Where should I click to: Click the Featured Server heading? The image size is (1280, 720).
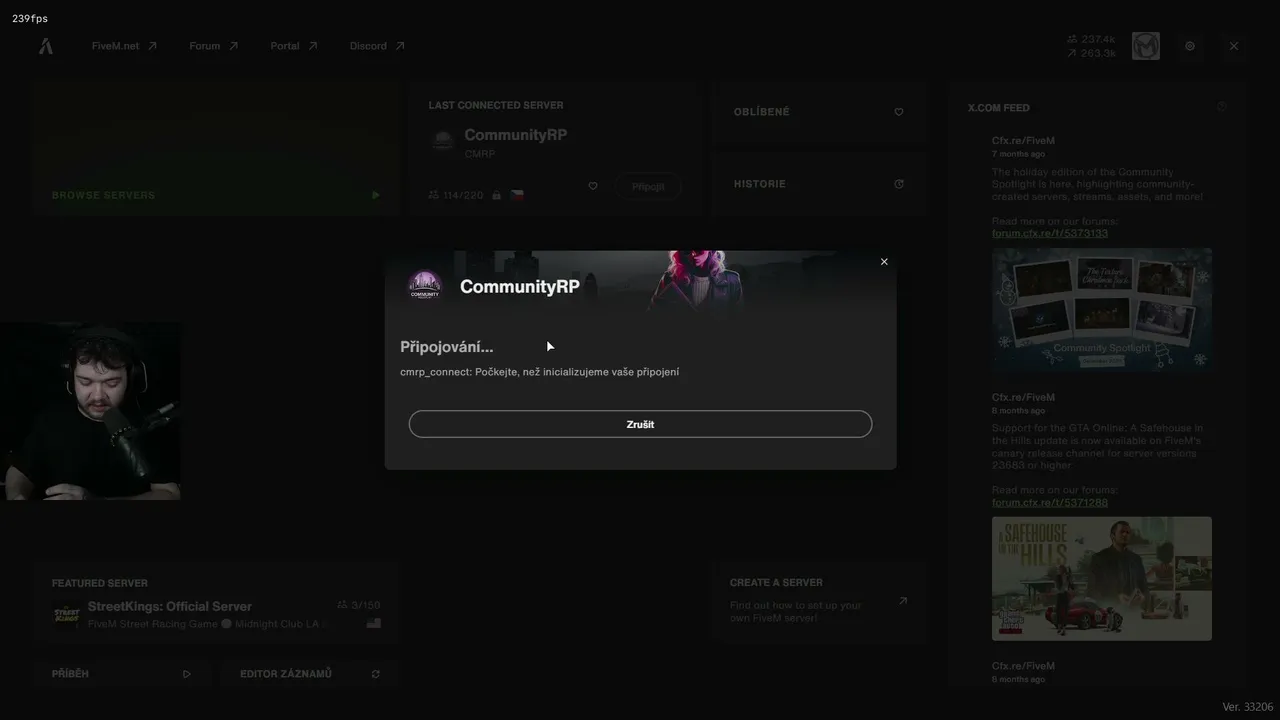click(100, 583)
